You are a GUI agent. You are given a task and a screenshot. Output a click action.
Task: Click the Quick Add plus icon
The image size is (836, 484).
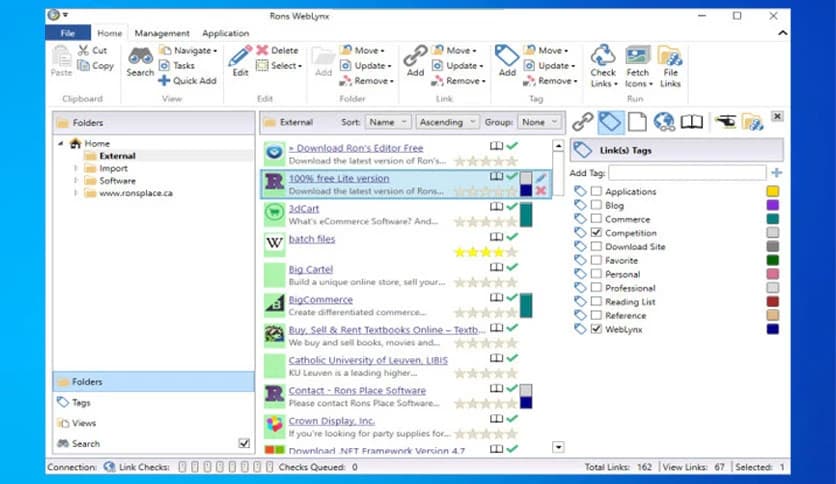(x=164, y=80)
